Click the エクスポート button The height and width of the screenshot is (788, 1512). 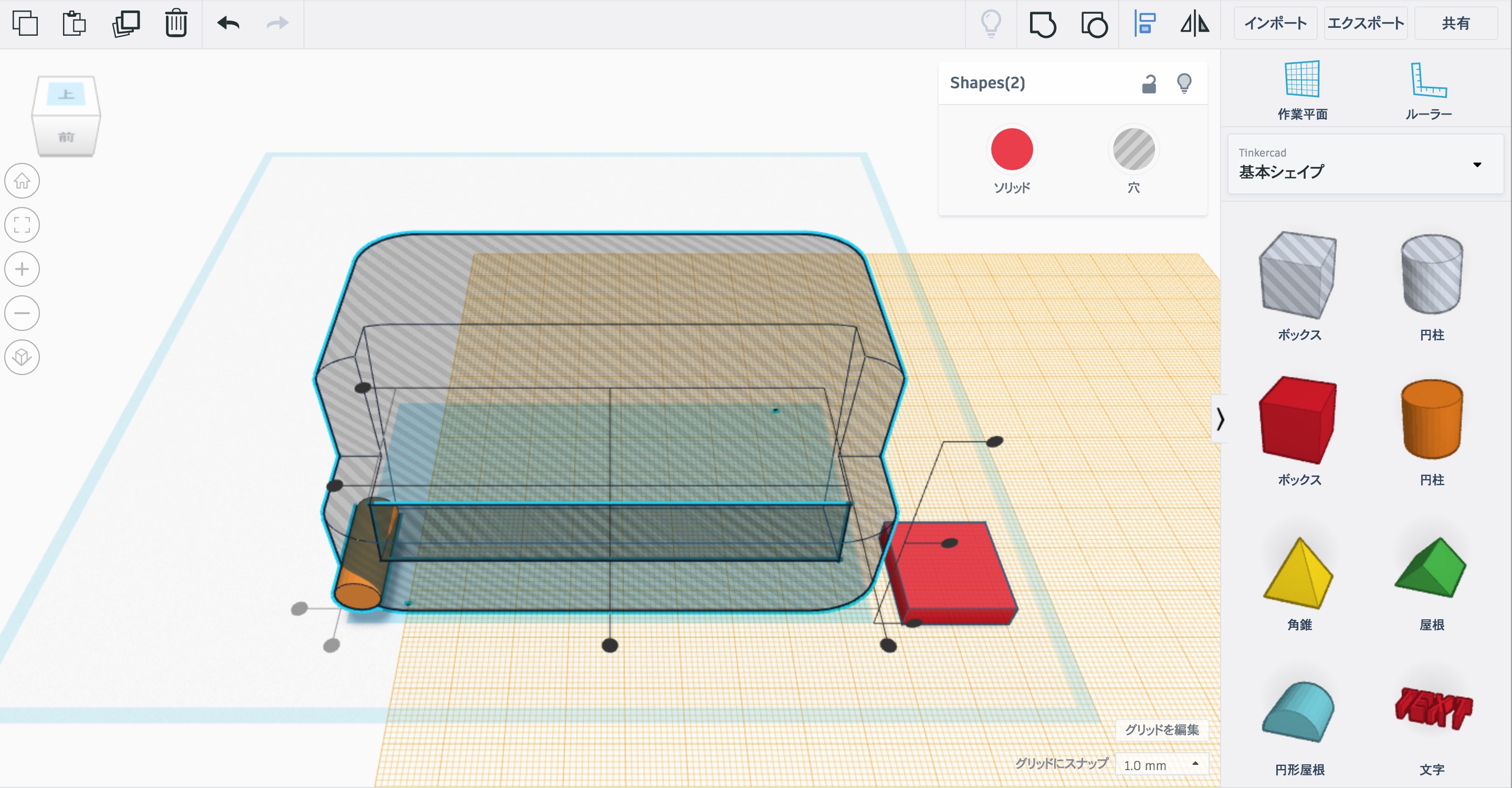pos(1365,24)
